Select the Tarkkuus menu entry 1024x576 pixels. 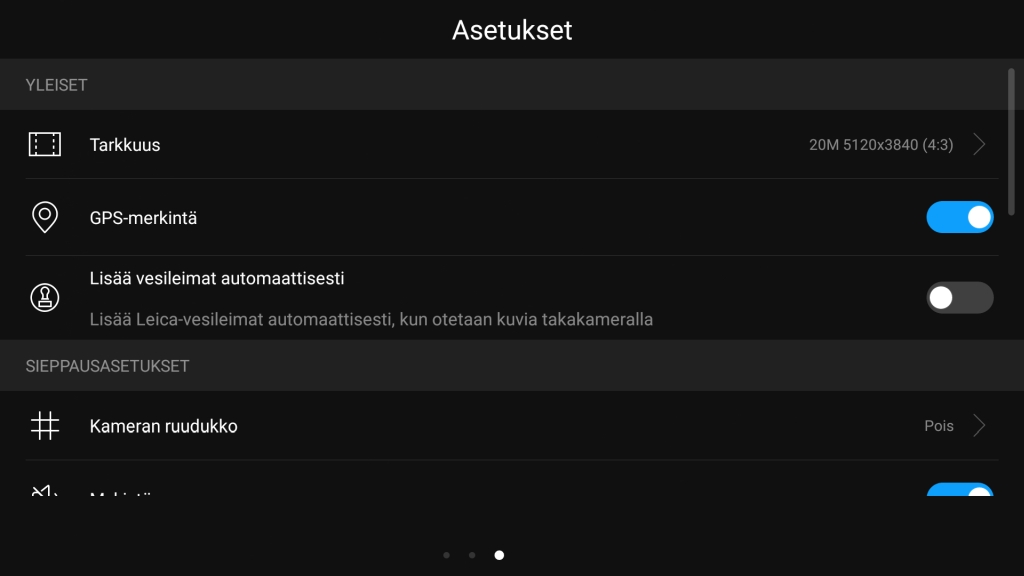click(x=125, y=145)
